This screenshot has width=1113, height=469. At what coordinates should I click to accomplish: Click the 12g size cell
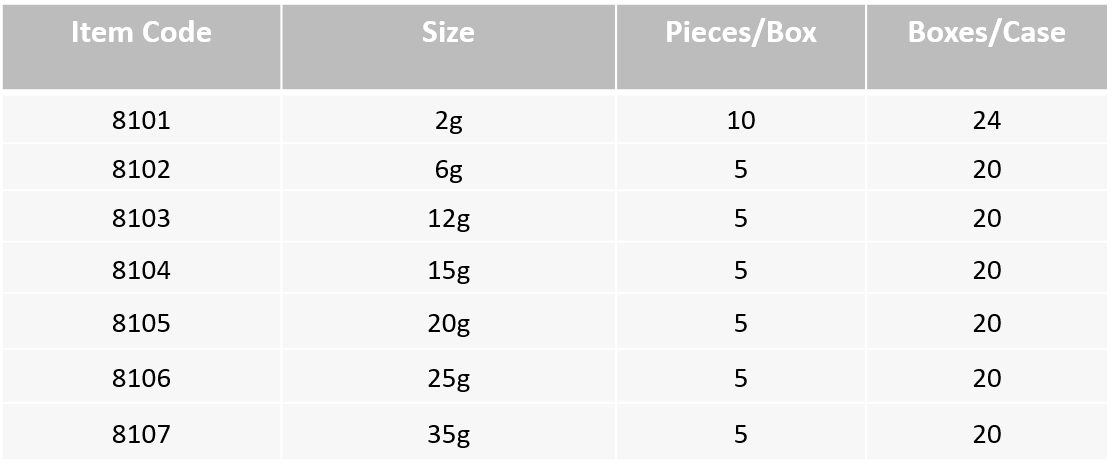pos(449,217)
